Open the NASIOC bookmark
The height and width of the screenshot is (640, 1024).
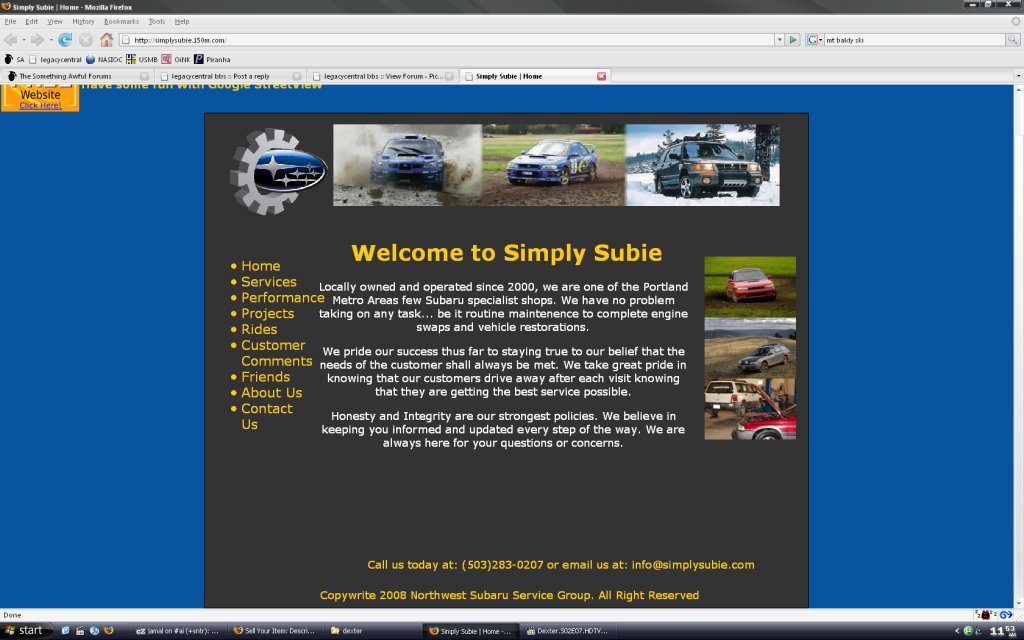[104, 59]
